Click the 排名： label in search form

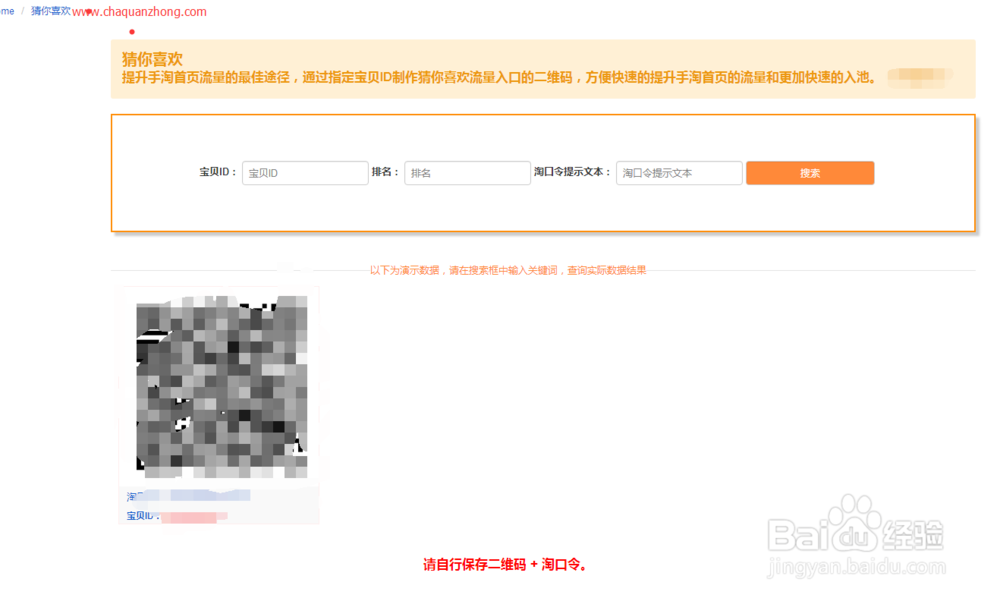click(x=385, y=172)
